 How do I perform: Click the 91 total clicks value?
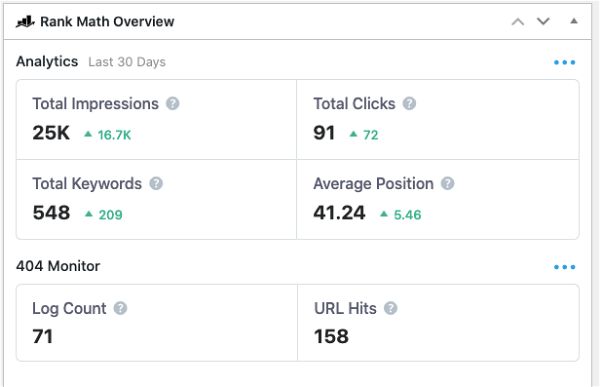coord(324,133)
